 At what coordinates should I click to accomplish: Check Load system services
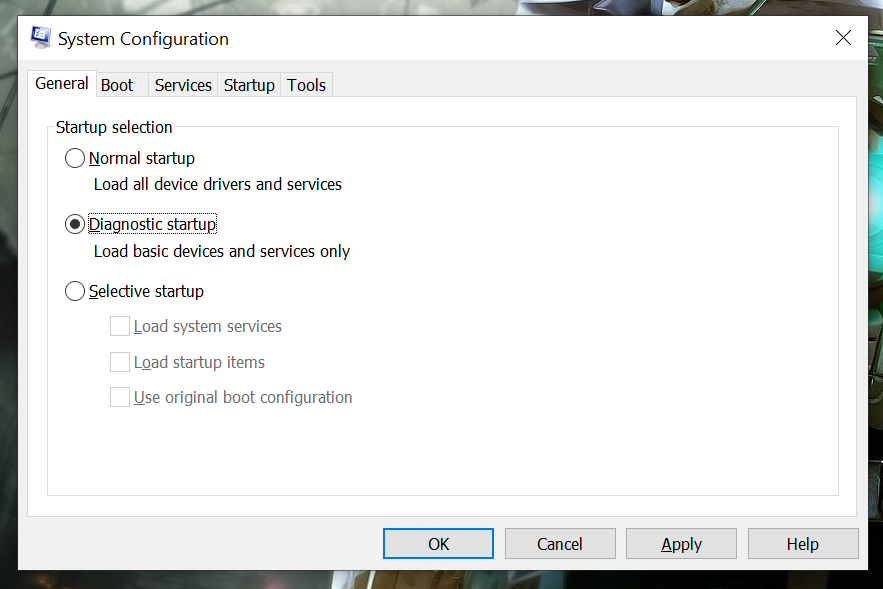(119, 325)
